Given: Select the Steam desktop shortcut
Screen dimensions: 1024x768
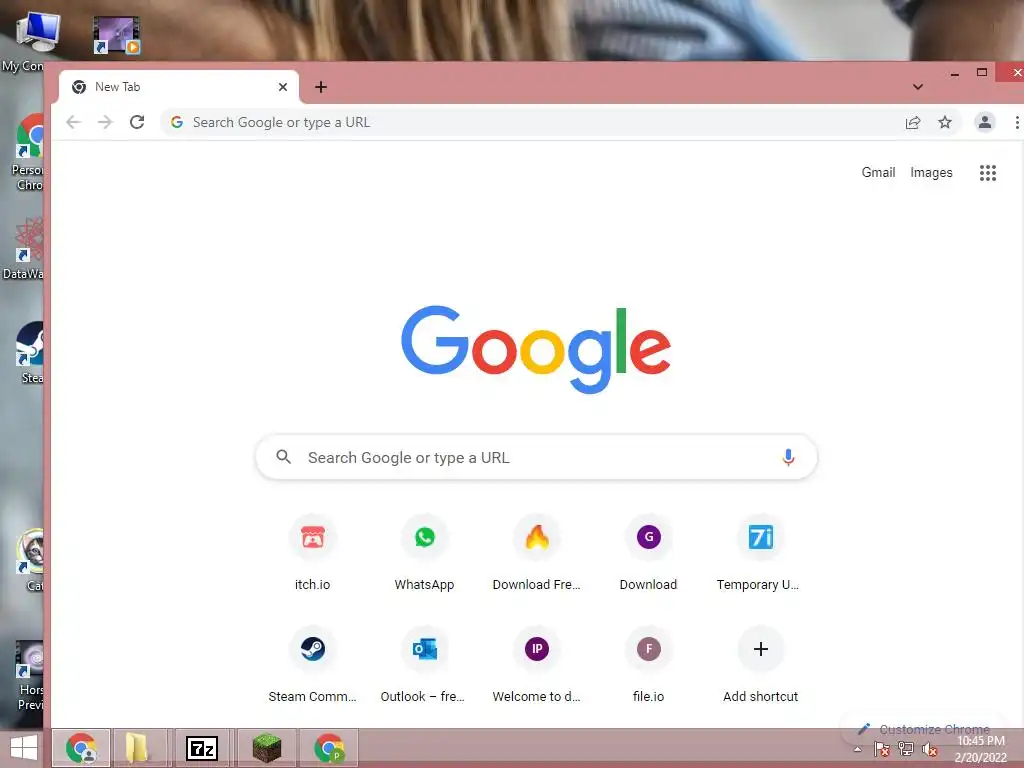Looking at the screenshot, I should click(x=29, y=353).
